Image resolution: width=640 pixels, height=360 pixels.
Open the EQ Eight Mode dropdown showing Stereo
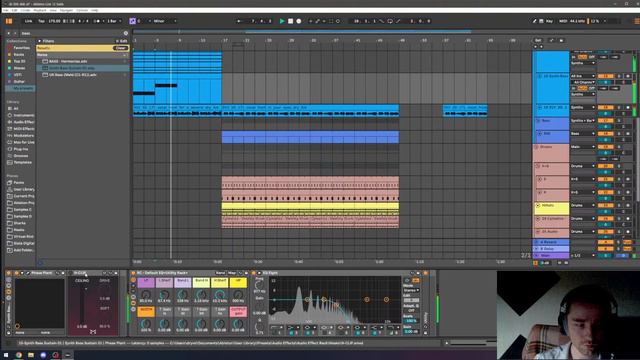411,290
